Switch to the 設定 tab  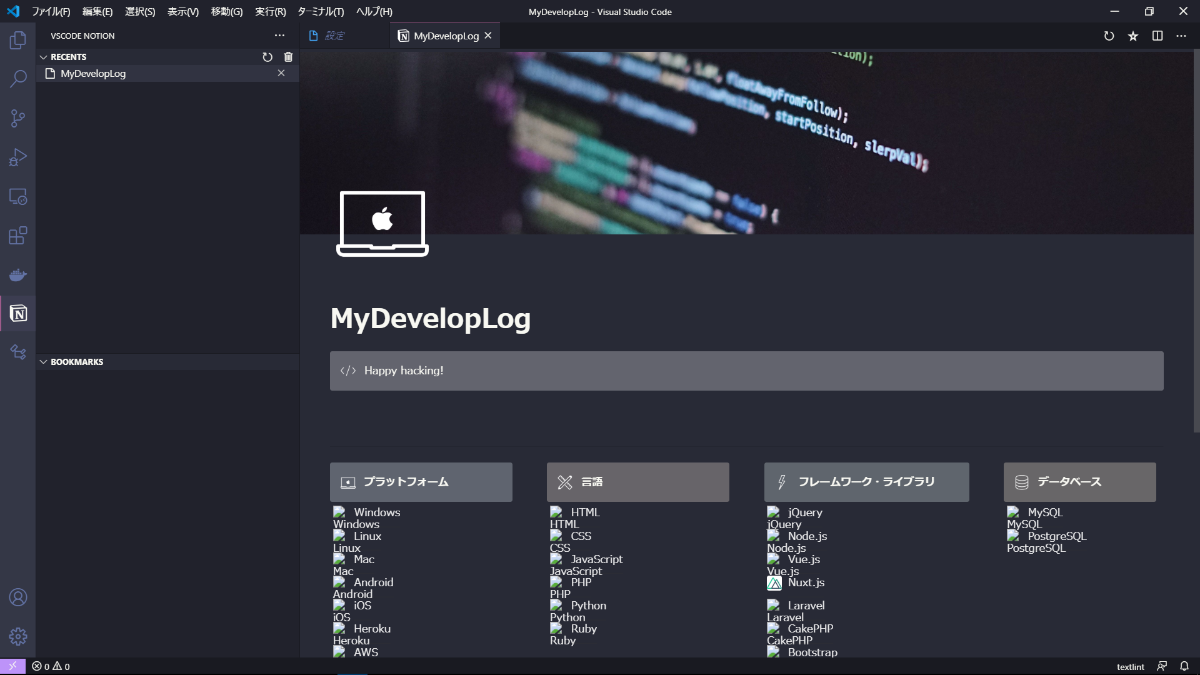(x=335, y=35)
